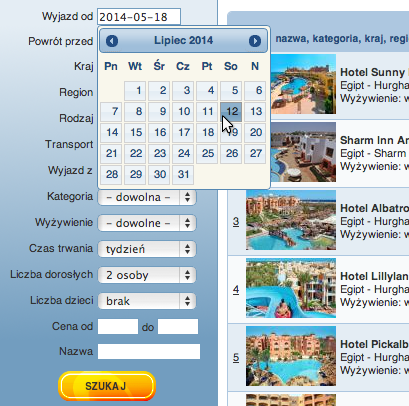409x406 pixels.
Task: Select day 27 in the calendar
Action: click(x=255, y=153)
